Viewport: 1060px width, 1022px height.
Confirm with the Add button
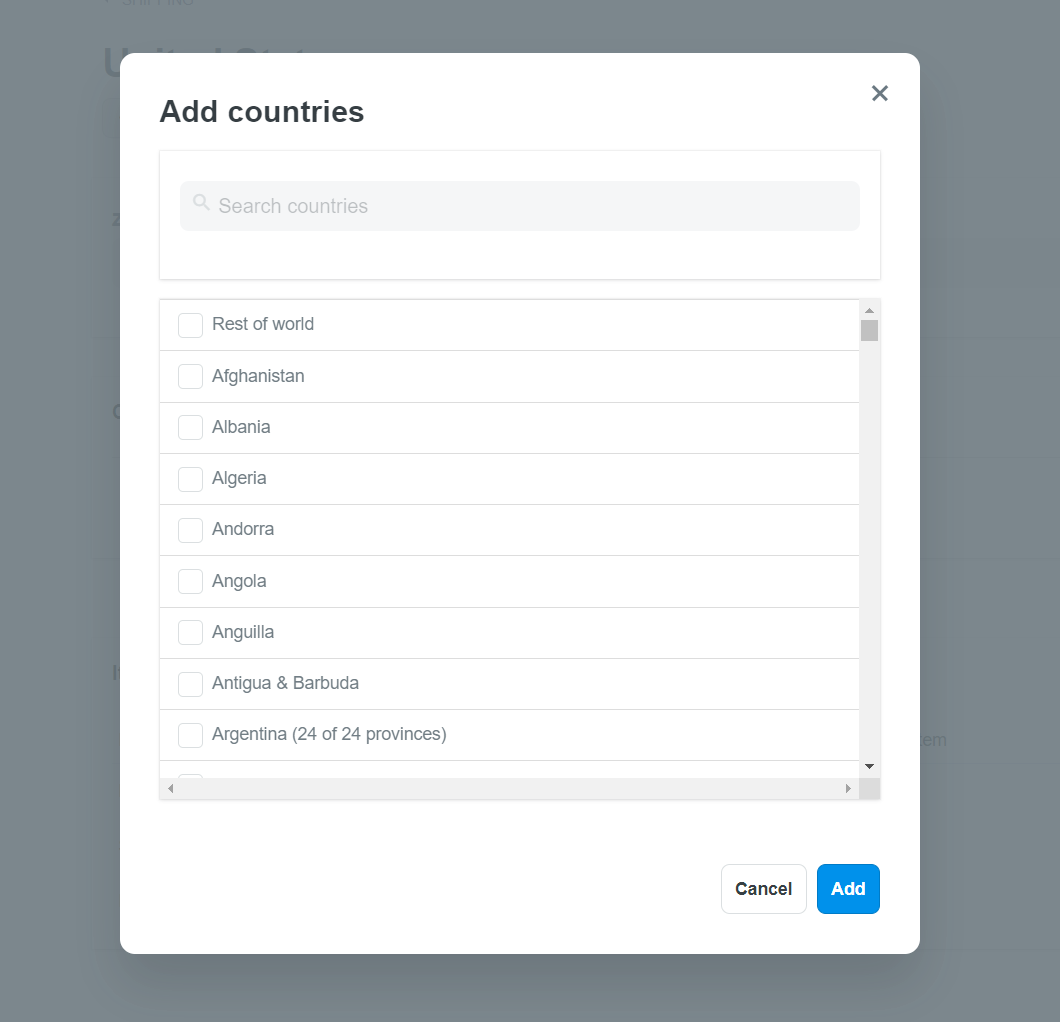848,889
